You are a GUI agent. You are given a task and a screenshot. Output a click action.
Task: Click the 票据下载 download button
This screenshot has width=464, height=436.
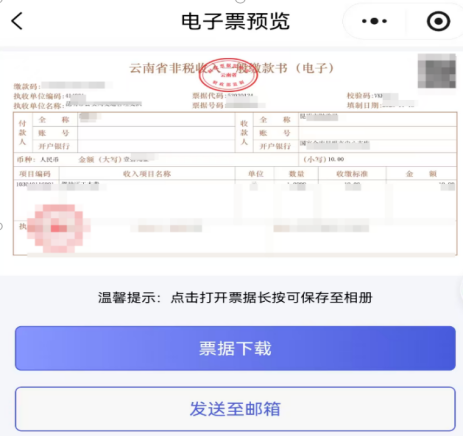tap(235, 348)
